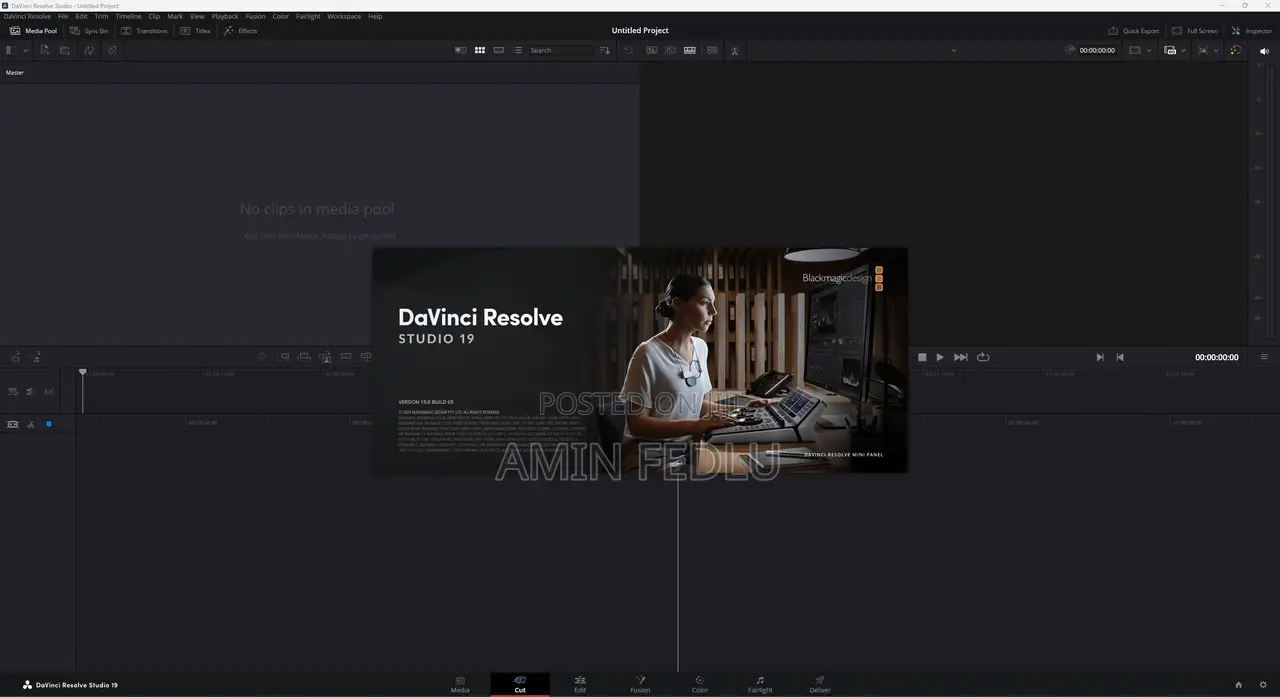Switch to the Edit page tab
Image resolution: width=1280 pixels, height=697 pixels.
pyautogui.click(x=580, y=685)
